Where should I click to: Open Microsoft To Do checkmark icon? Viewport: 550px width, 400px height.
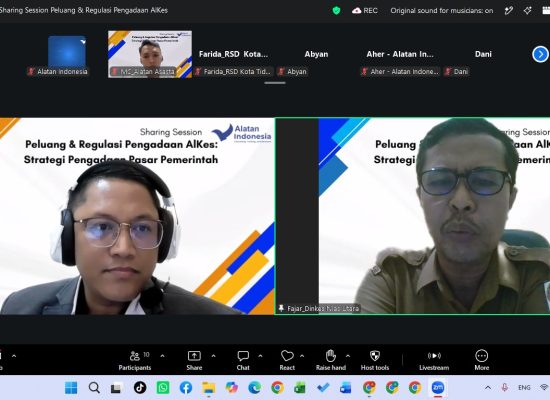tap(323, 388)
